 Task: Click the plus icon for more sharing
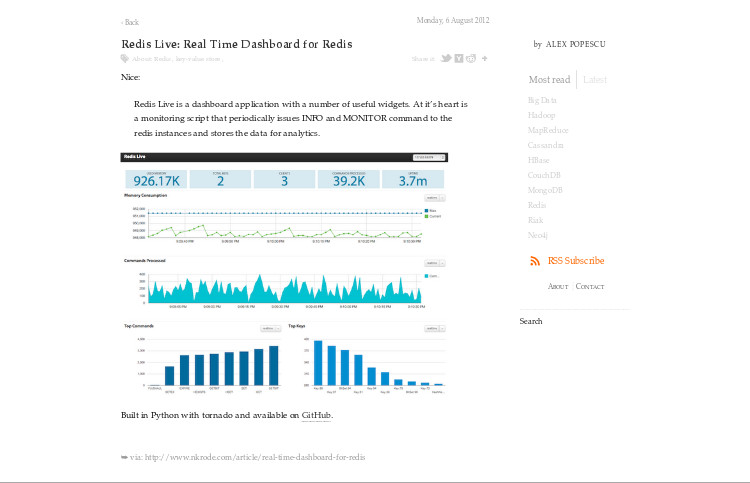point(485,59)
